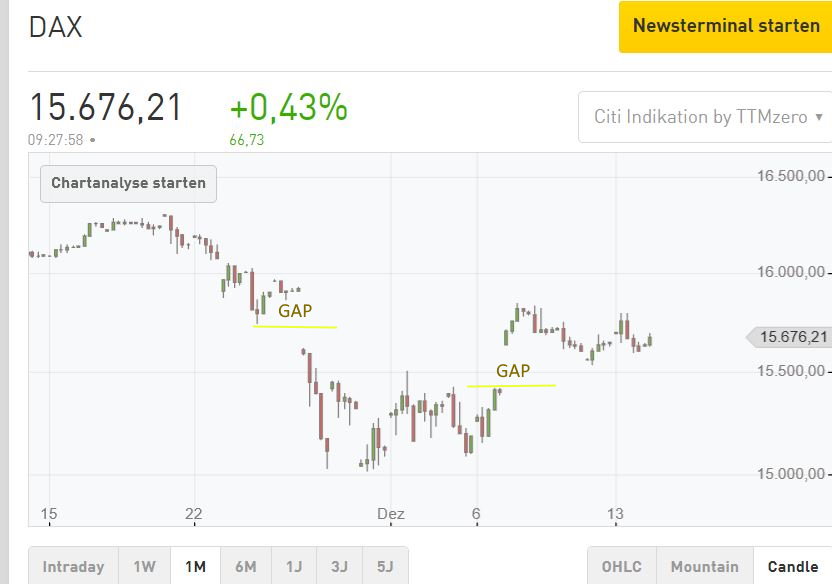Select the 1M time range tab
Viewport: 832px width, 584px height.
pyautogui.click(x=195, y=567)
